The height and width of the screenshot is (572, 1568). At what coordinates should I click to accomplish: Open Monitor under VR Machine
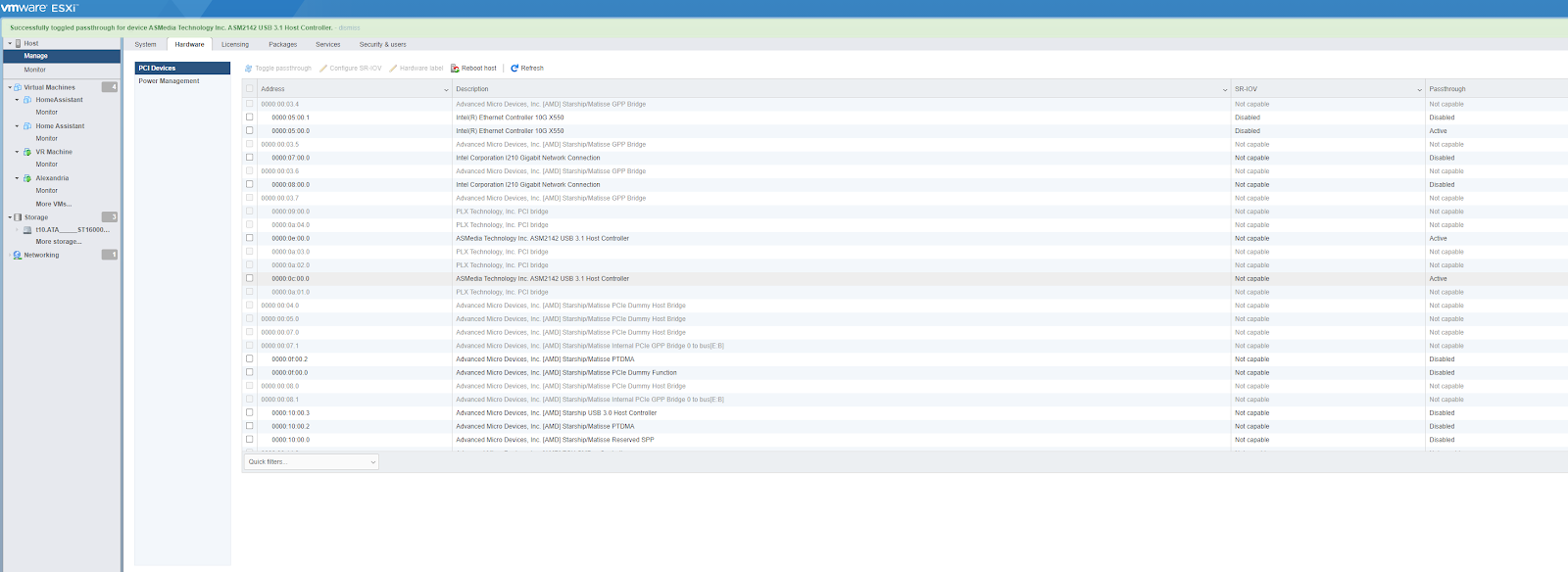tap(47, 165)
